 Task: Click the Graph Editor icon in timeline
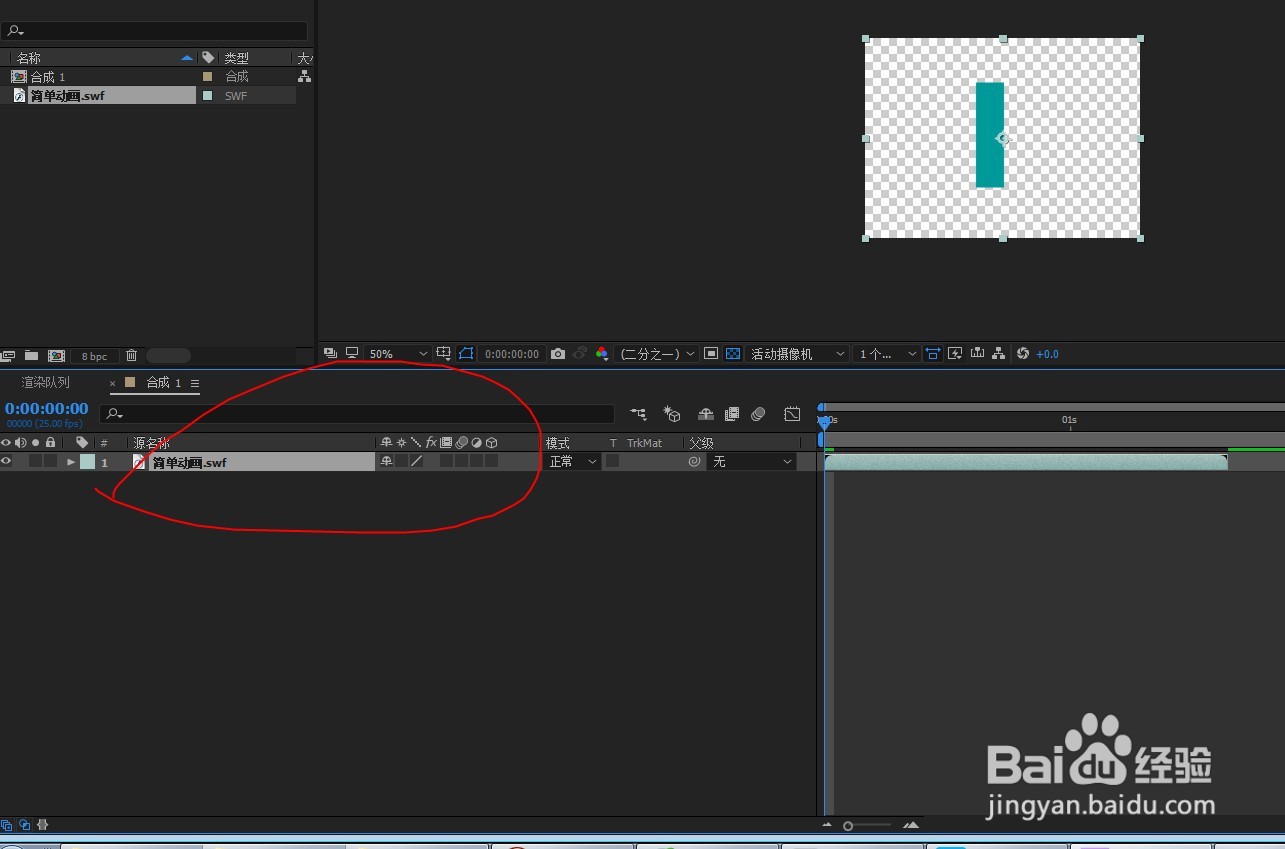click(792, 413)
